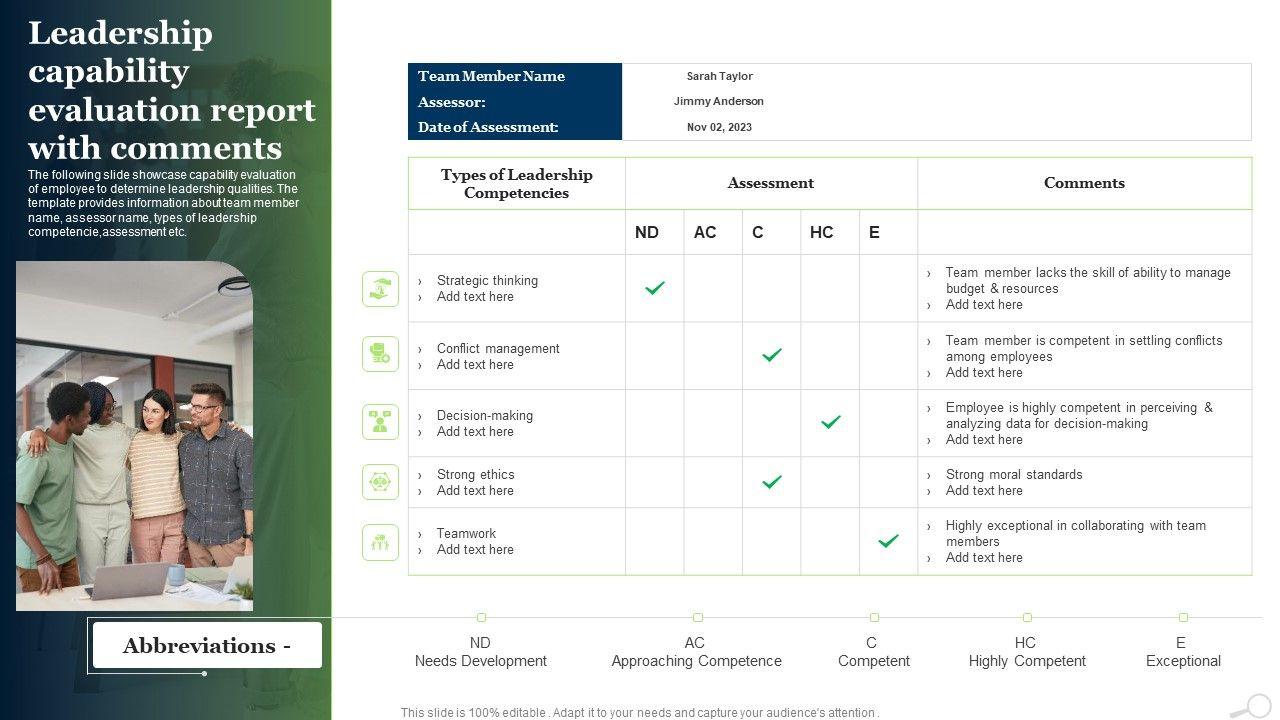1280x720 pixels.
Task: Click the 'Comments' column header
Action: (1084, 183)
